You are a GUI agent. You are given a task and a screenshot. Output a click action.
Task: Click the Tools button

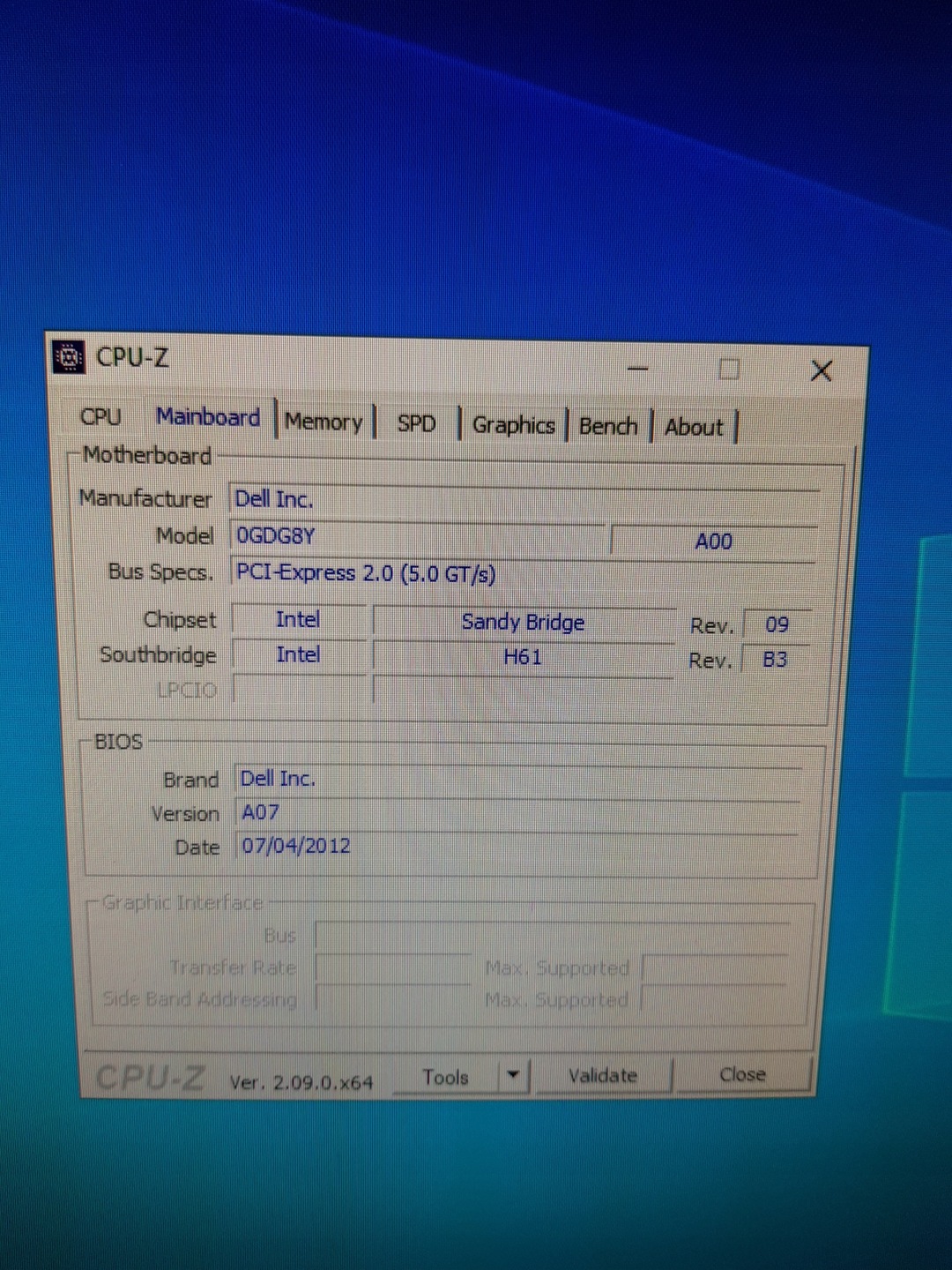(x=446, y=1077)
